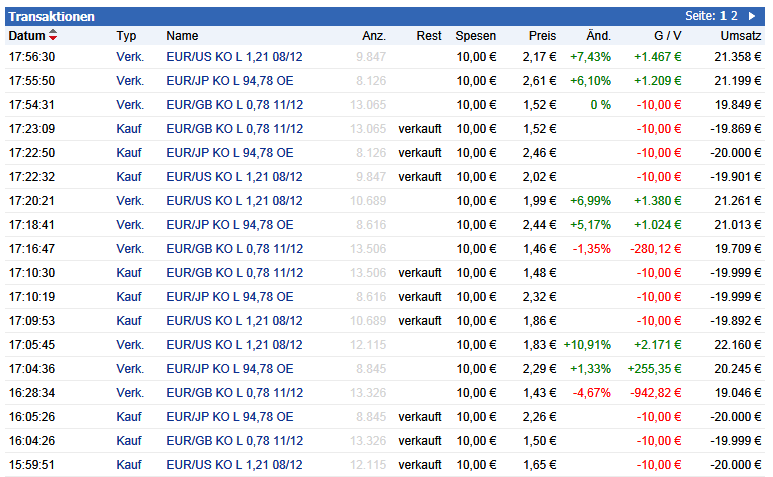The image size is (773, 477).
Task: Select the 0 % change value
Action: coord(600,105)
